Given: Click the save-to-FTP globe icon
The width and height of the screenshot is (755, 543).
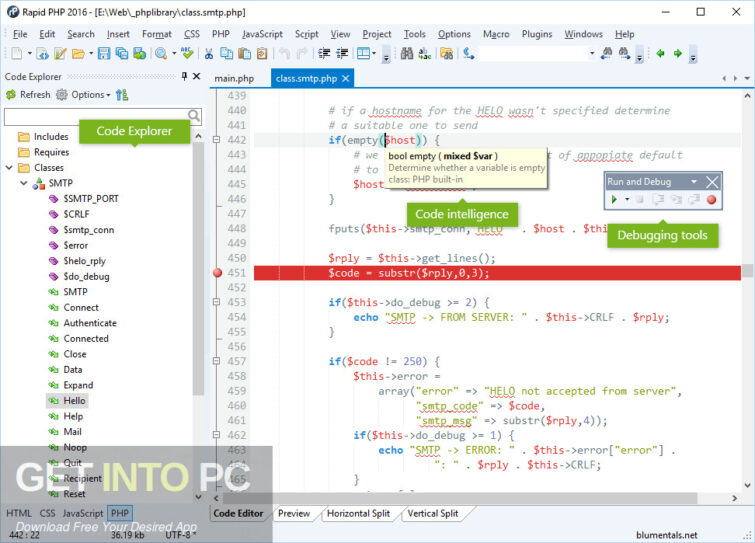Looking at the screenshot, I should point(140,53).
